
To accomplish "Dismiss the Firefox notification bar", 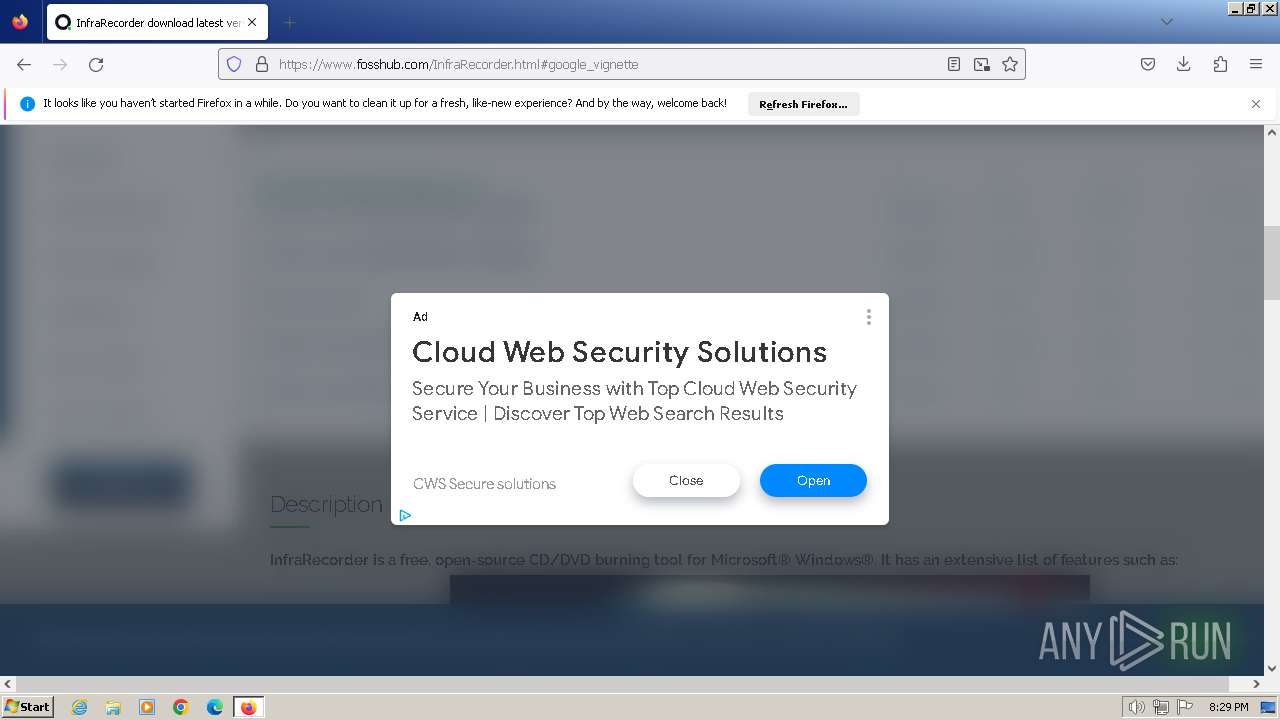I will click(x=1256, y=104).
